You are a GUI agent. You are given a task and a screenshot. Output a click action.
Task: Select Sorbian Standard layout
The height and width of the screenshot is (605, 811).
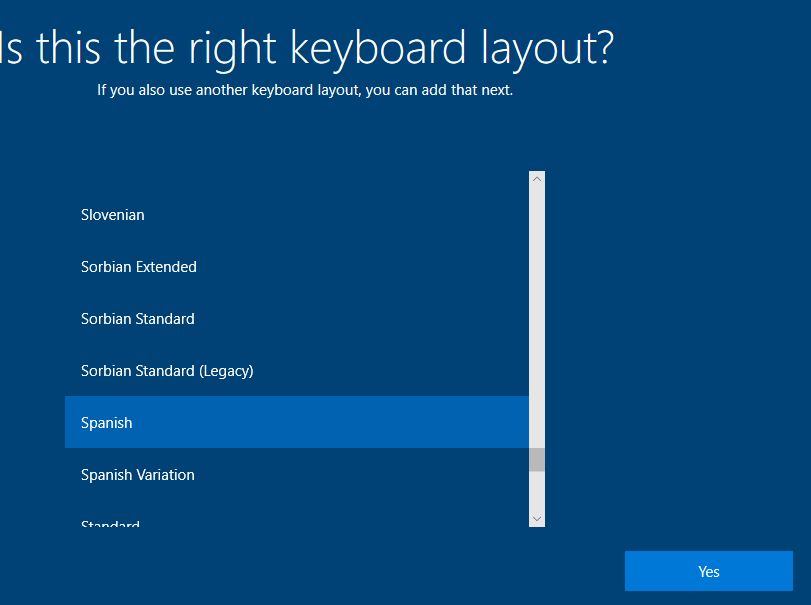click(138, 319)
